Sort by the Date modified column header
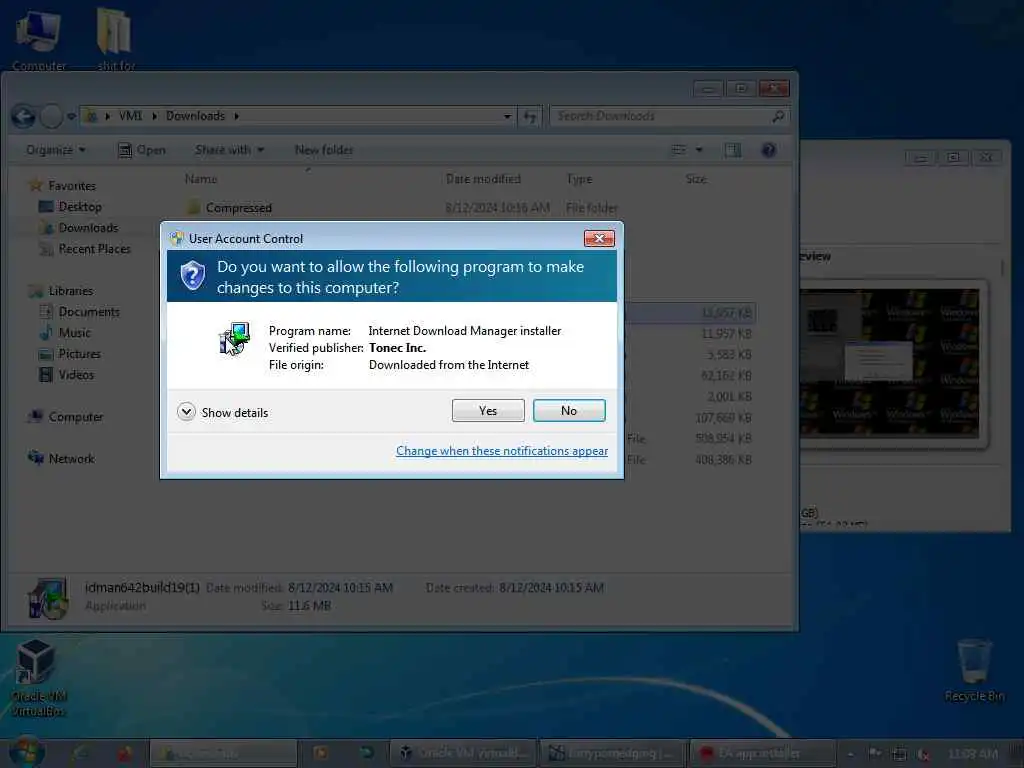This screenshot has width=1024, height=768. click(x=483, y=178)
